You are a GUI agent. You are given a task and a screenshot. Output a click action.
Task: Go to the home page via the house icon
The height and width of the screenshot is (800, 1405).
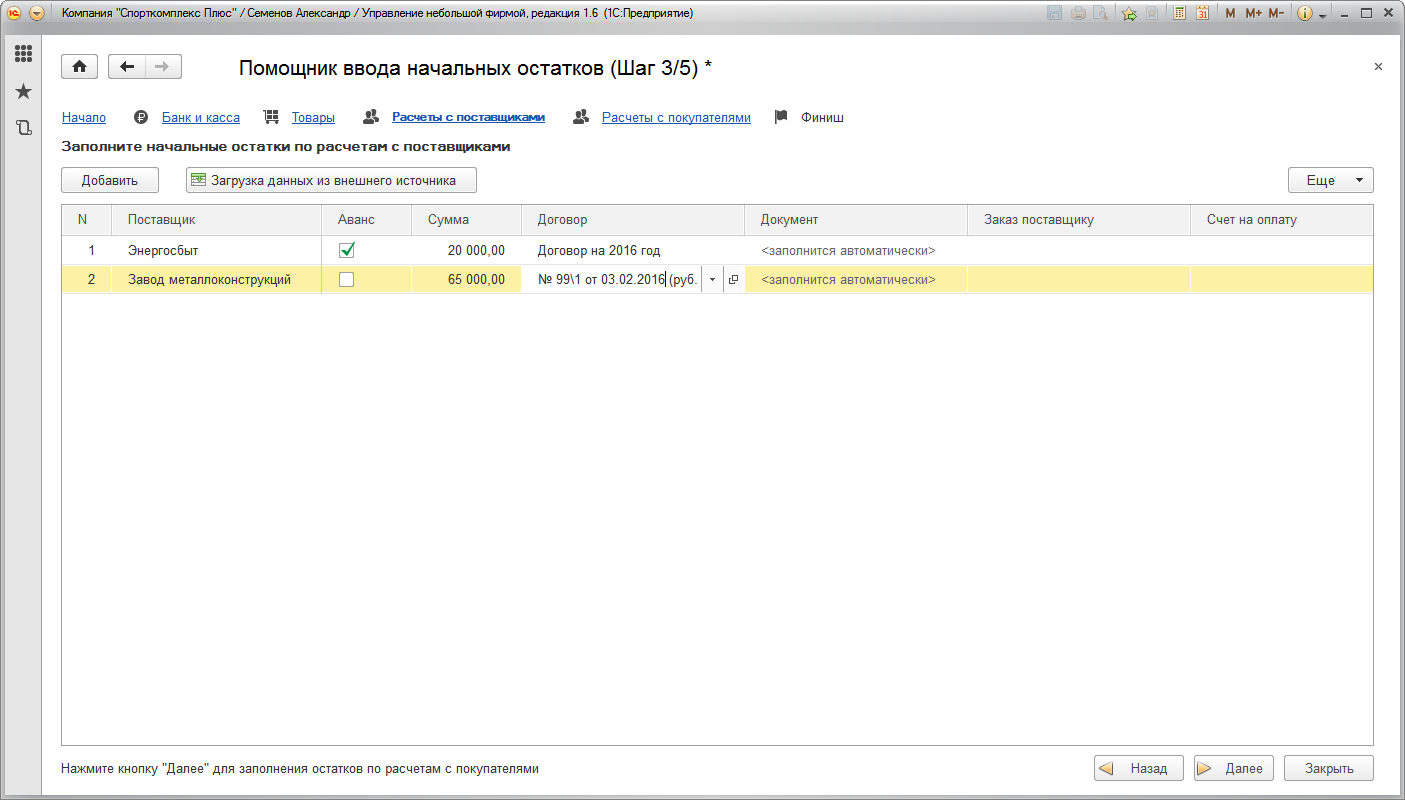80,66
